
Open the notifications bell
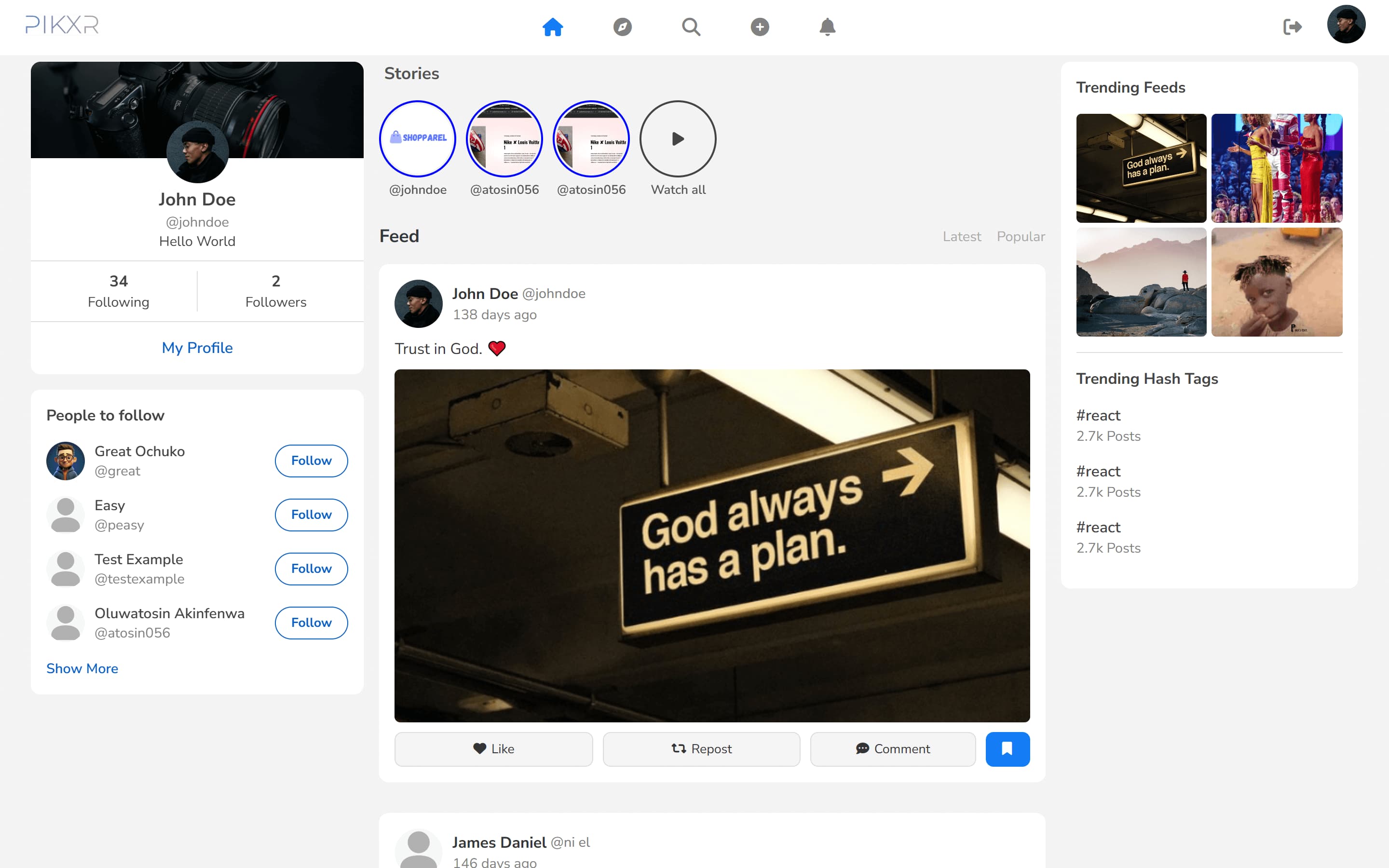pyautogui.click(x=827, y=27)
